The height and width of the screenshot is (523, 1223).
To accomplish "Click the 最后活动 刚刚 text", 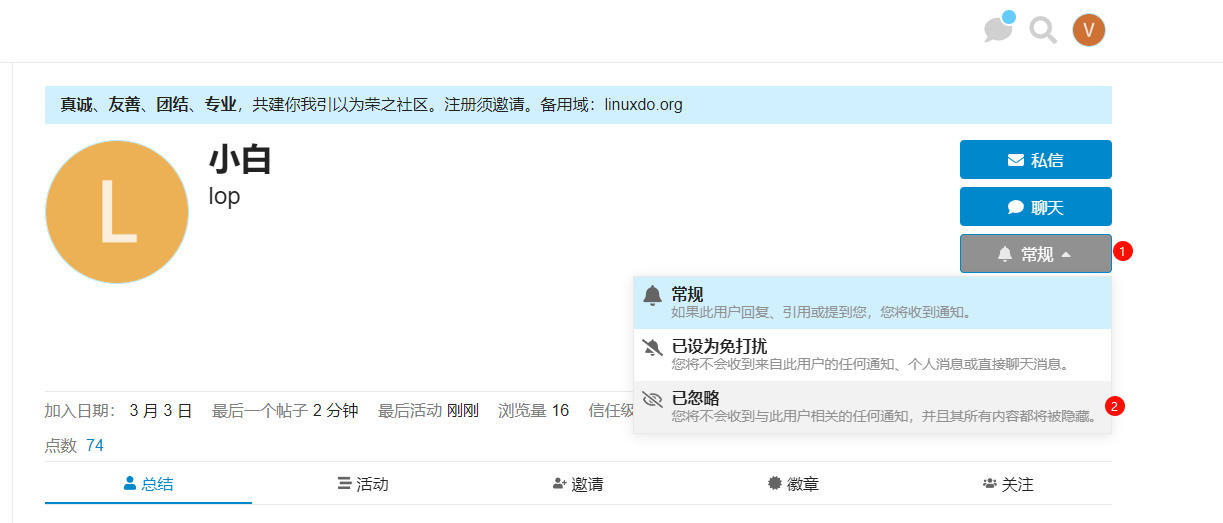I will 428,410.
